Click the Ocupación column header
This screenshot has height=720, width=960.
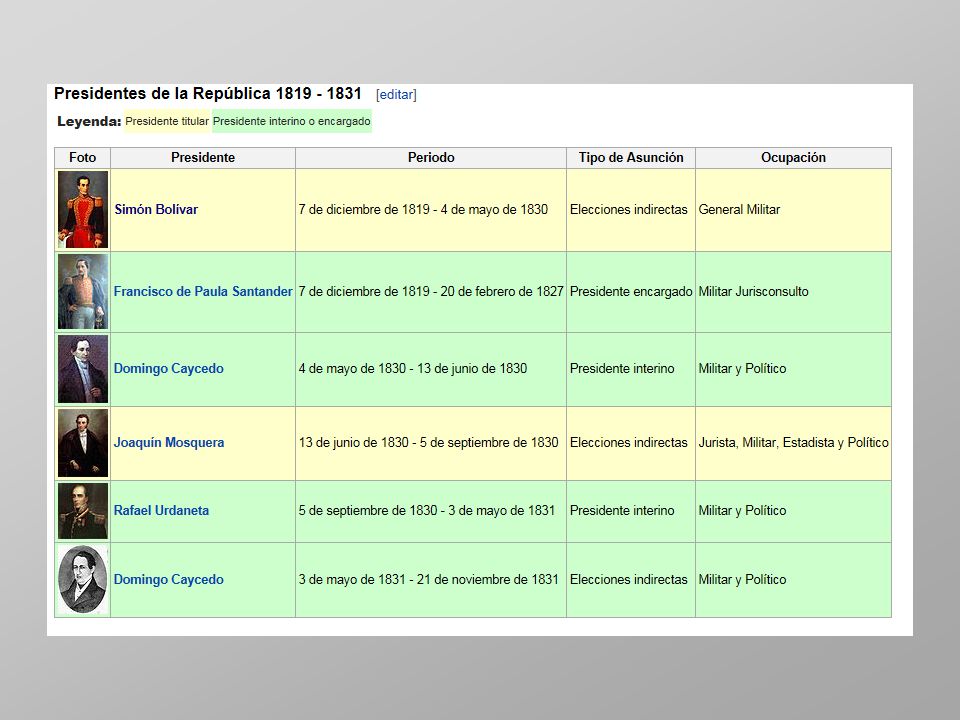pyautogui.click(x=793, y=157)
